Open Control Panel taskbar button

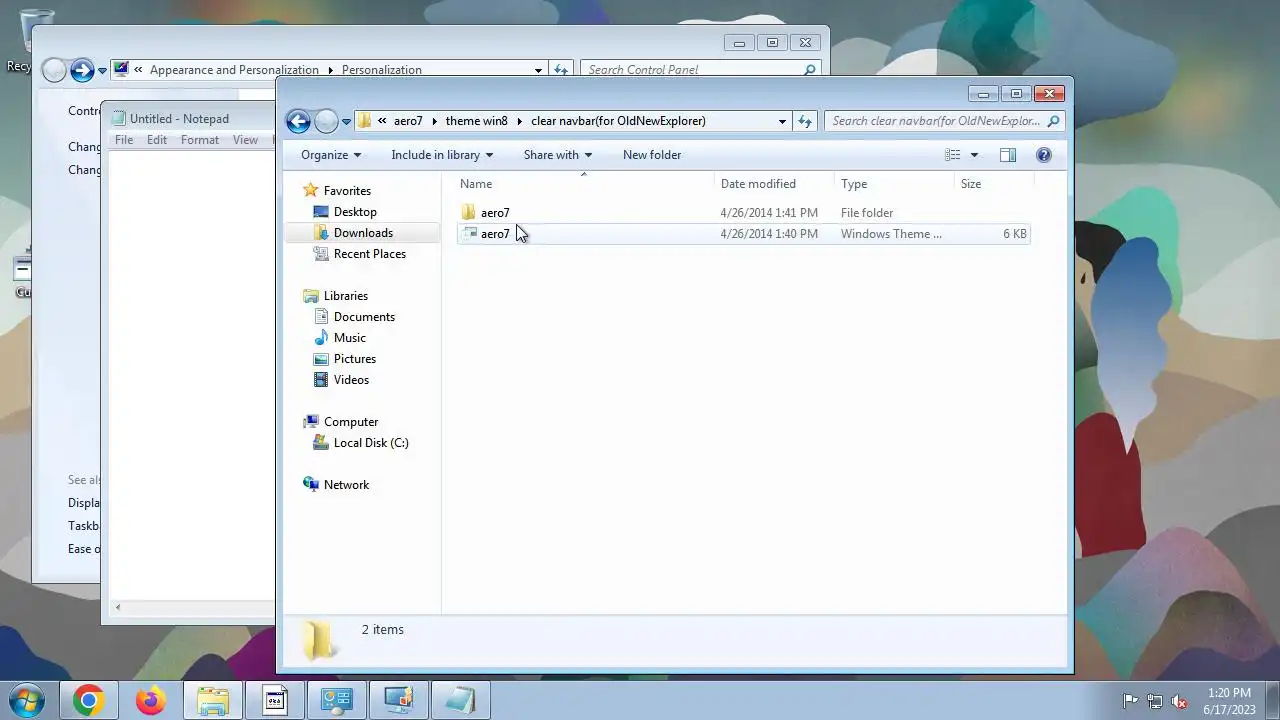pos(337,701)
